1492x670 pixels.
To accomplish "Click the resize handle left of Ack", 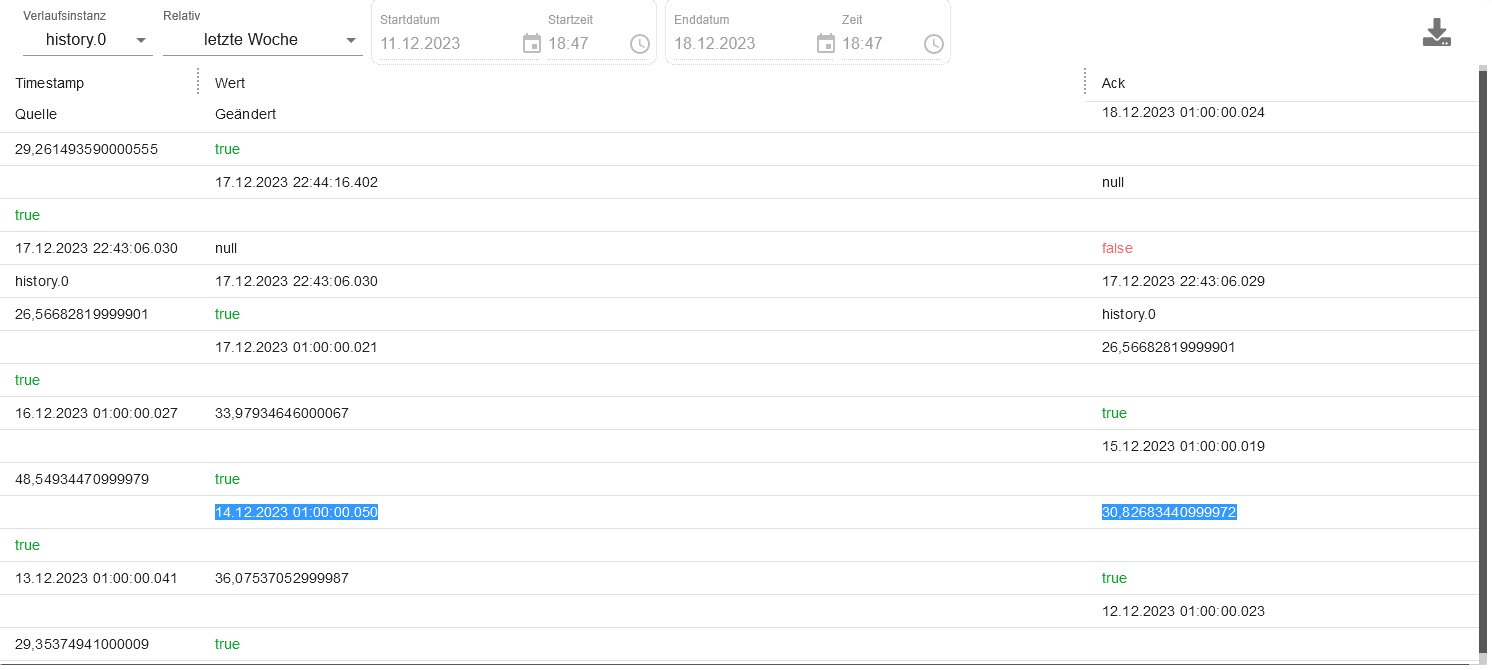I will (1085, 81).
